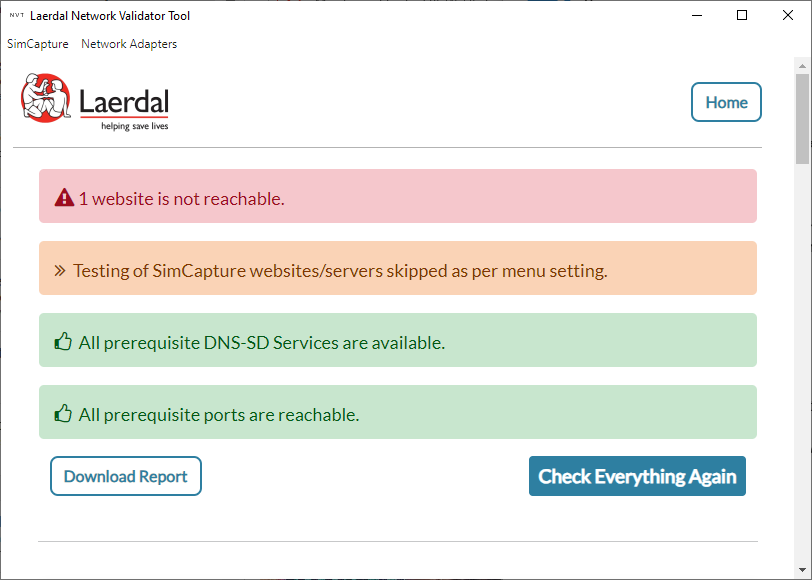Click the thumbs-up icon beside DNS-SD message

[x=62, y=340]
